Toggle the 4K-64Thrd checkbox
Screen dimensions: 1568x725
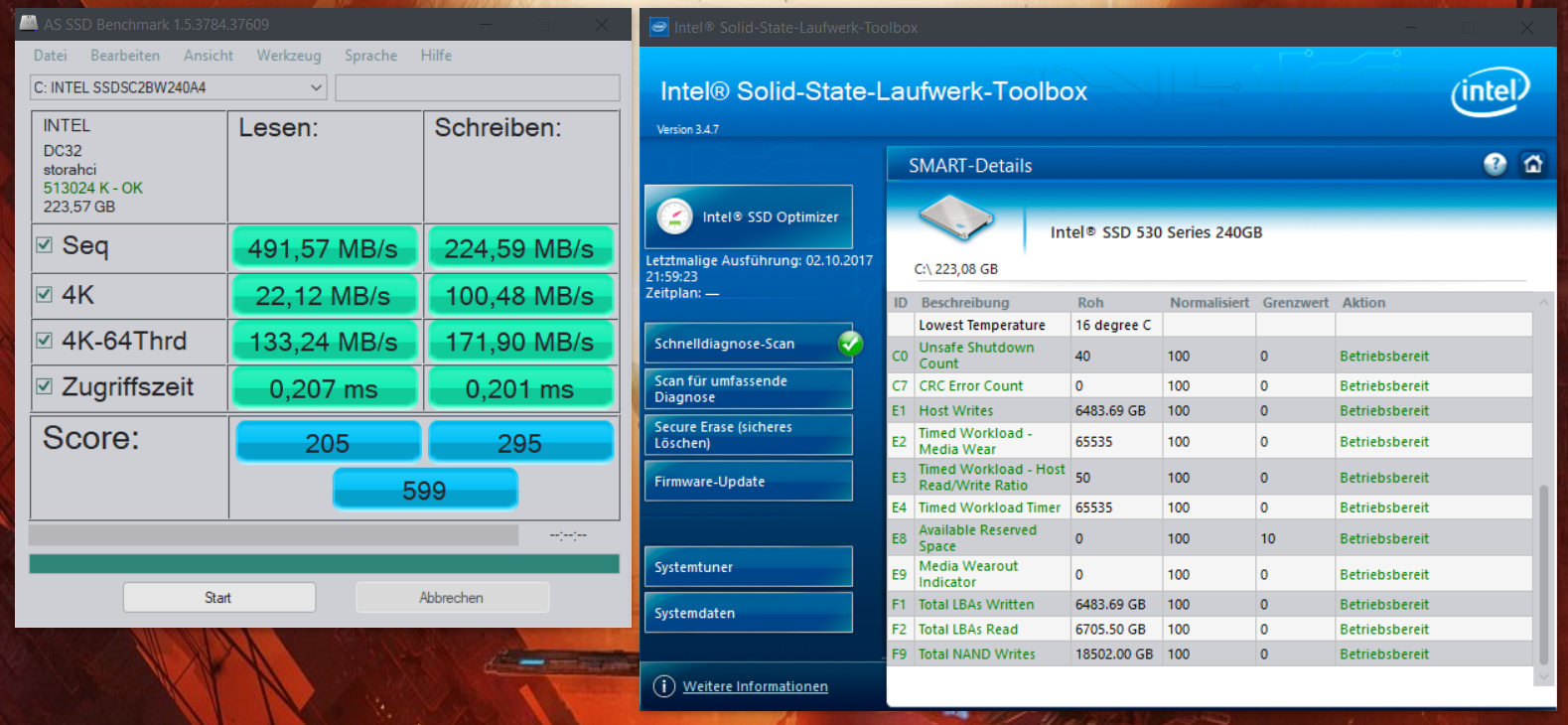pos(44,340)
